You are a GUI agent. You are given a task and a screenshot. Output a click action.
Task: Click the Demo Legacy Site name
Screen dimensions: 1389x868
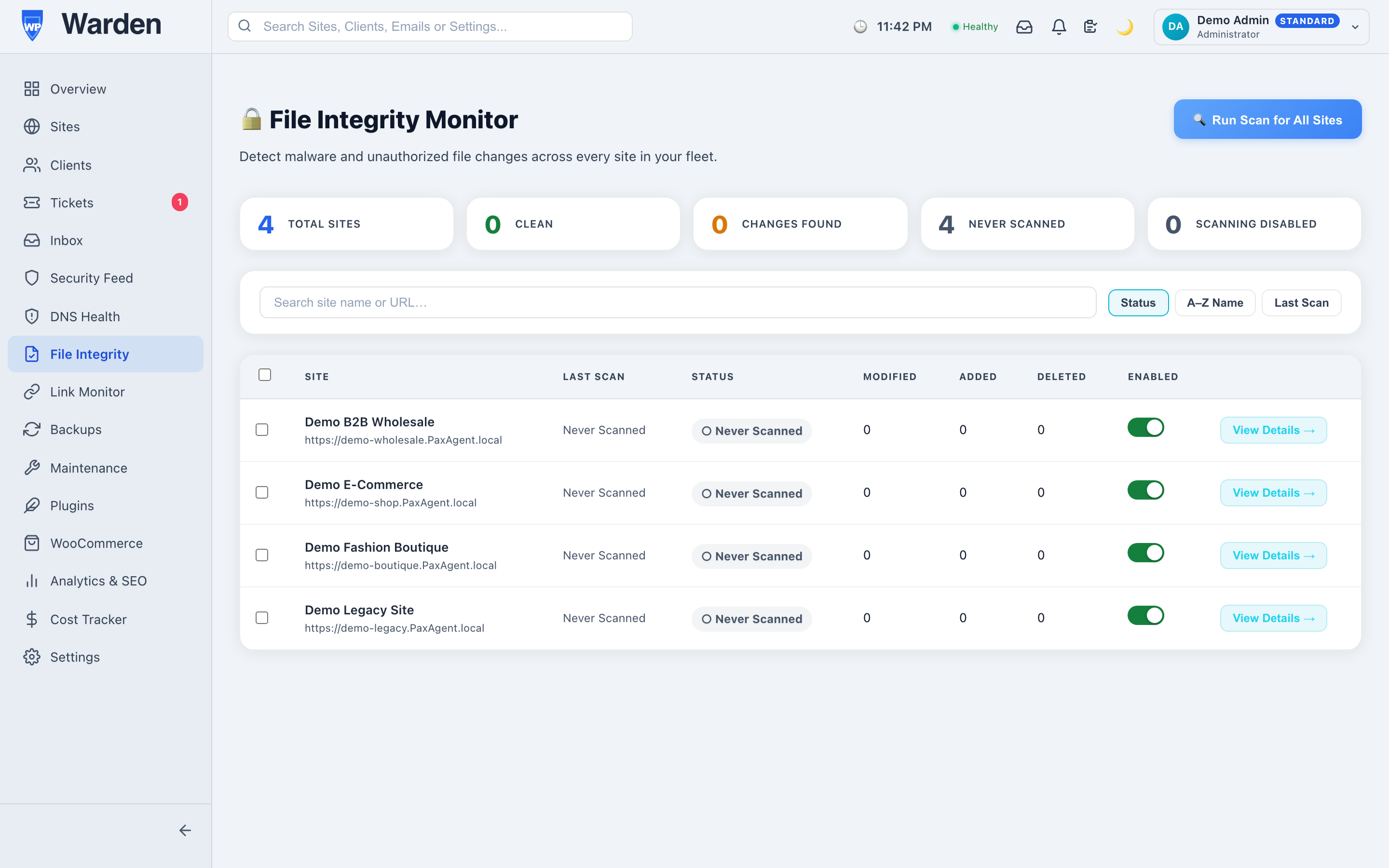(x=359, y=610)
